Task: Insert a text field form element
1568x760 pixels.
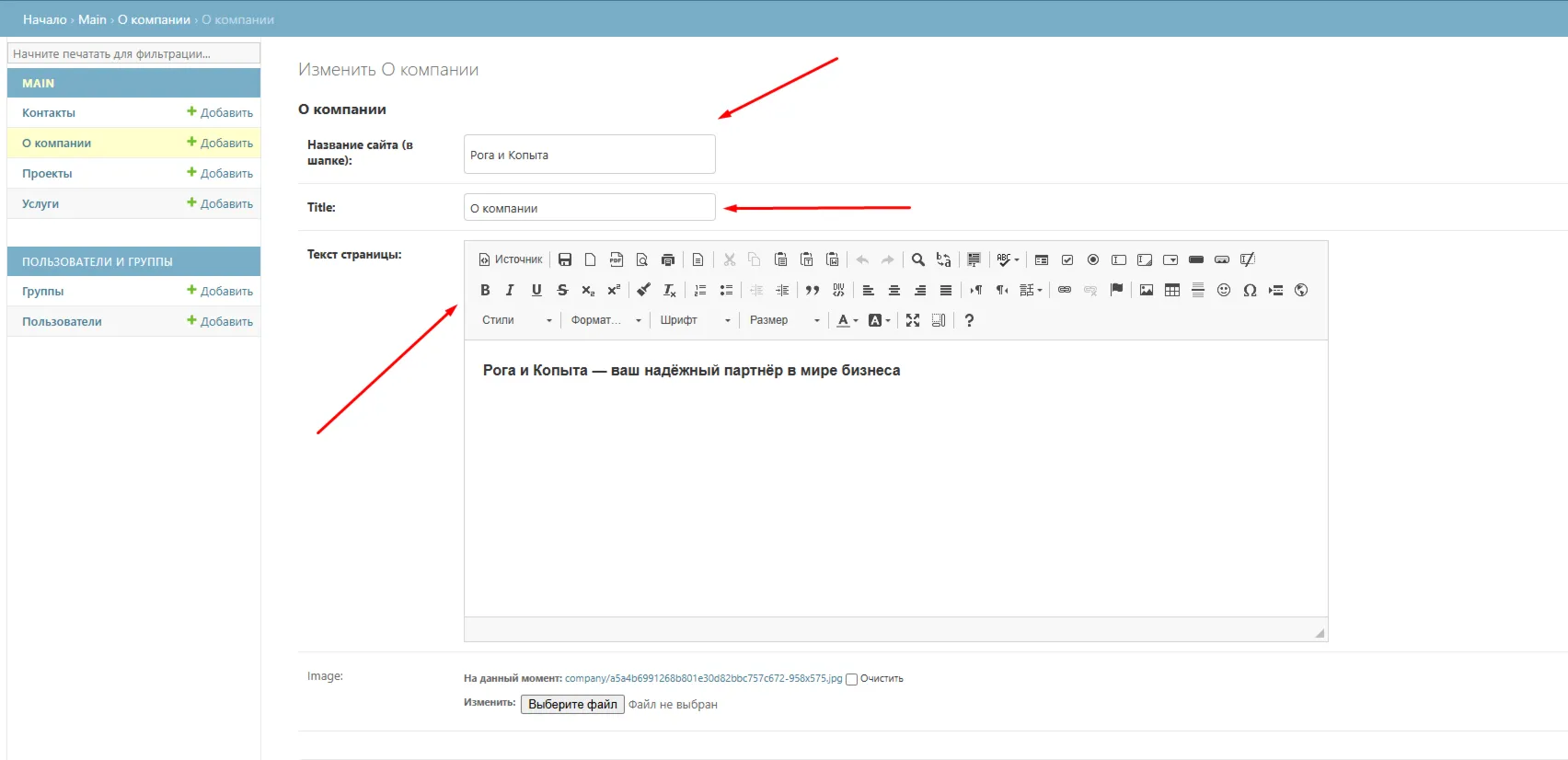Action: [x=1119, y=259]
